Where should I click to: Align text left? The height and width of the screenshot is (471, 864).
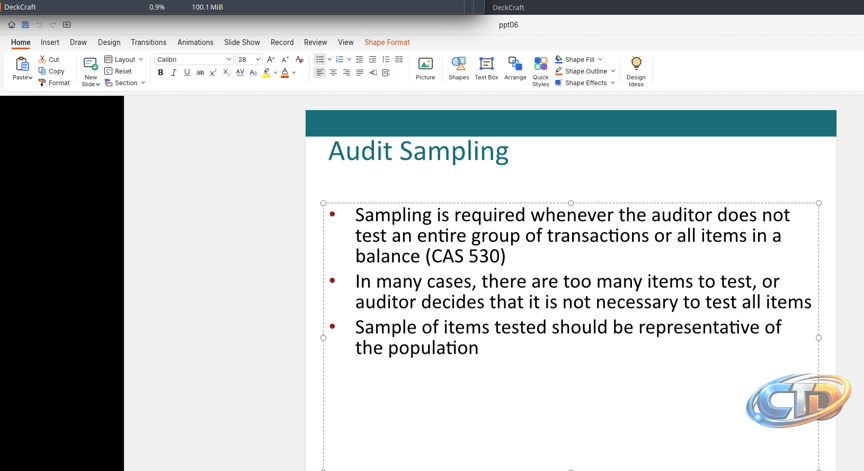point(320,73)
